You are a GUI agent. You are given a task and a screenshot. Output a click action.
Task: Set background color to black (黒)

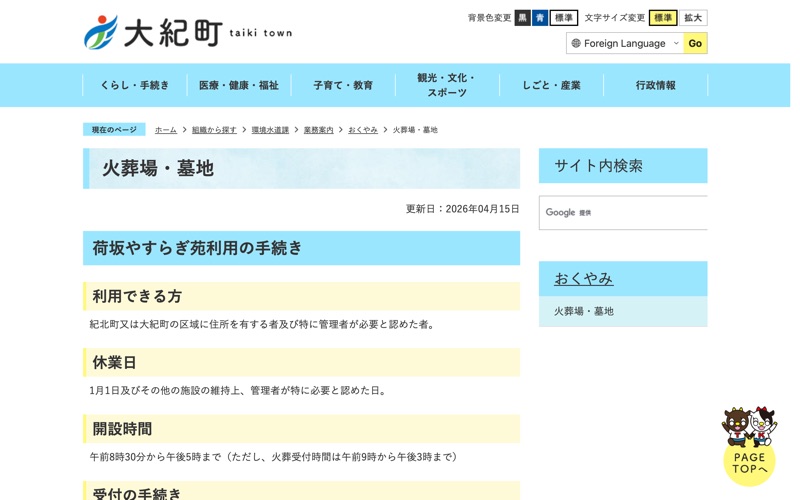[x=522, y=18]
